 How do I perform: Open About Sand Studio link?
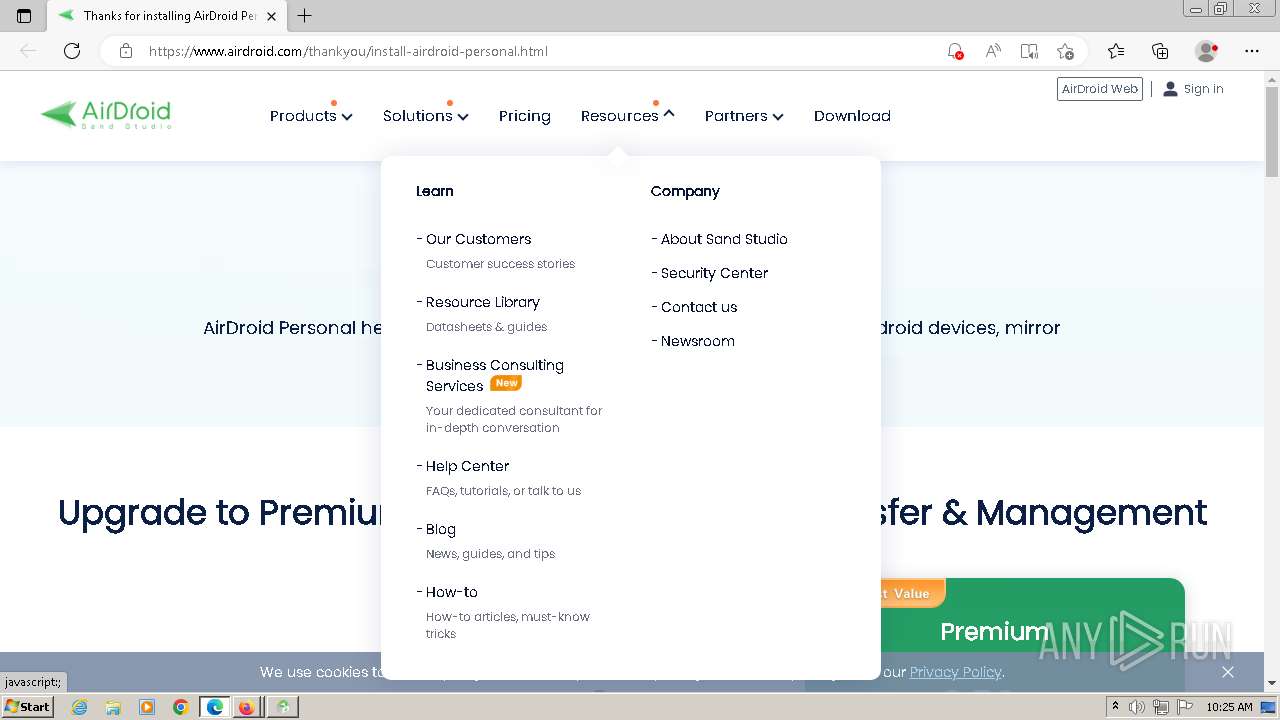tap(724, 239)
